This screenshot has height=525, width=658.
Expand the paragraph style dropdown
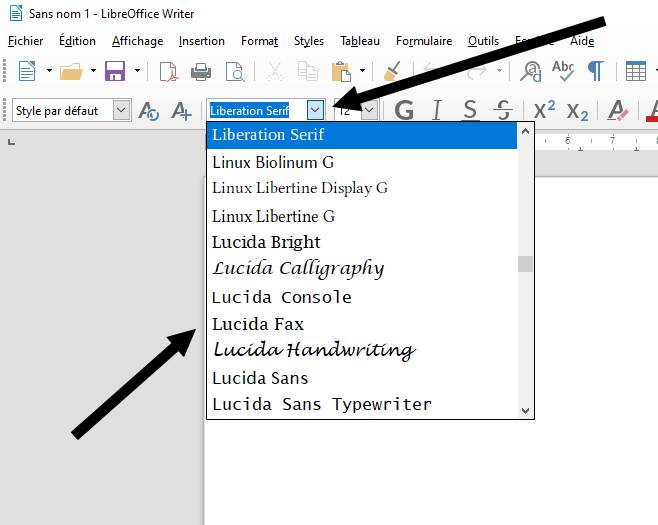(122, 110)
